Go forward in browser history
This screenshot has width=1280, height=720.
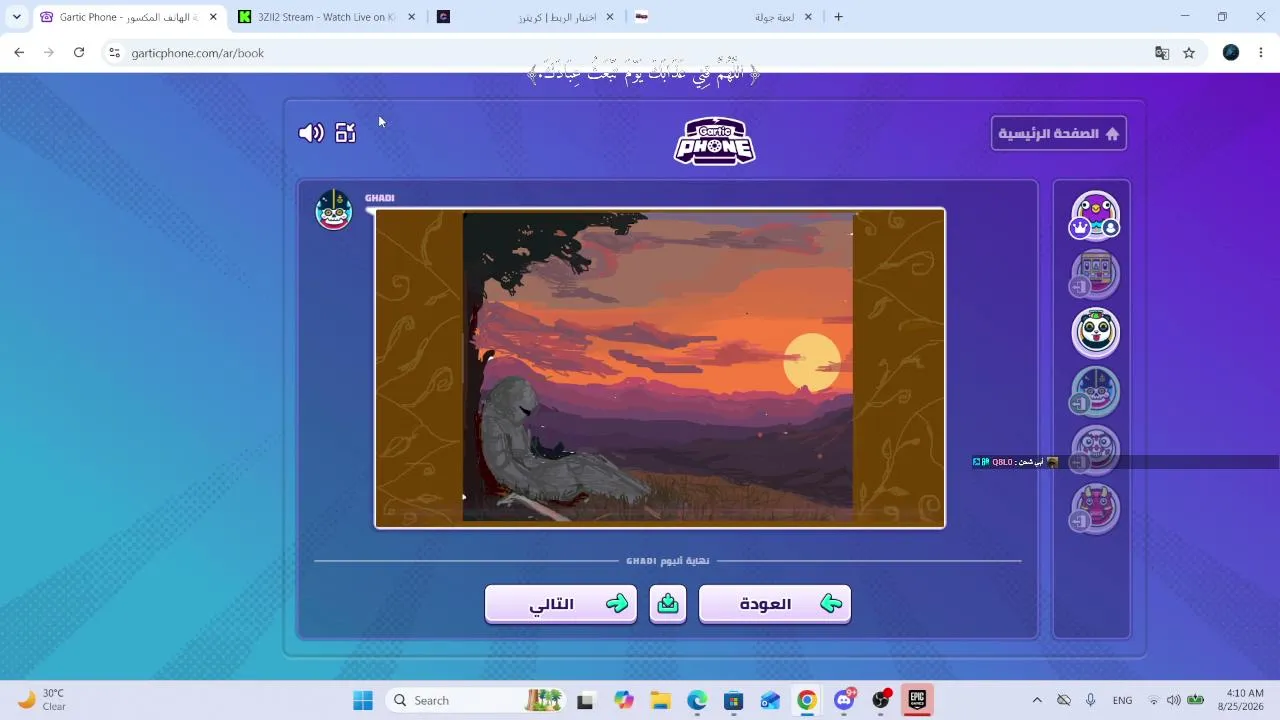tap(48, 53)
